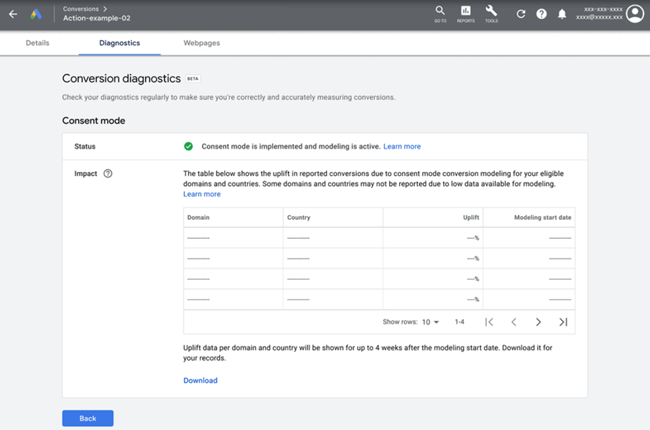Screen dimensions: 650x430
Task: Open the help question mark icon
Action: coord(542,14)
